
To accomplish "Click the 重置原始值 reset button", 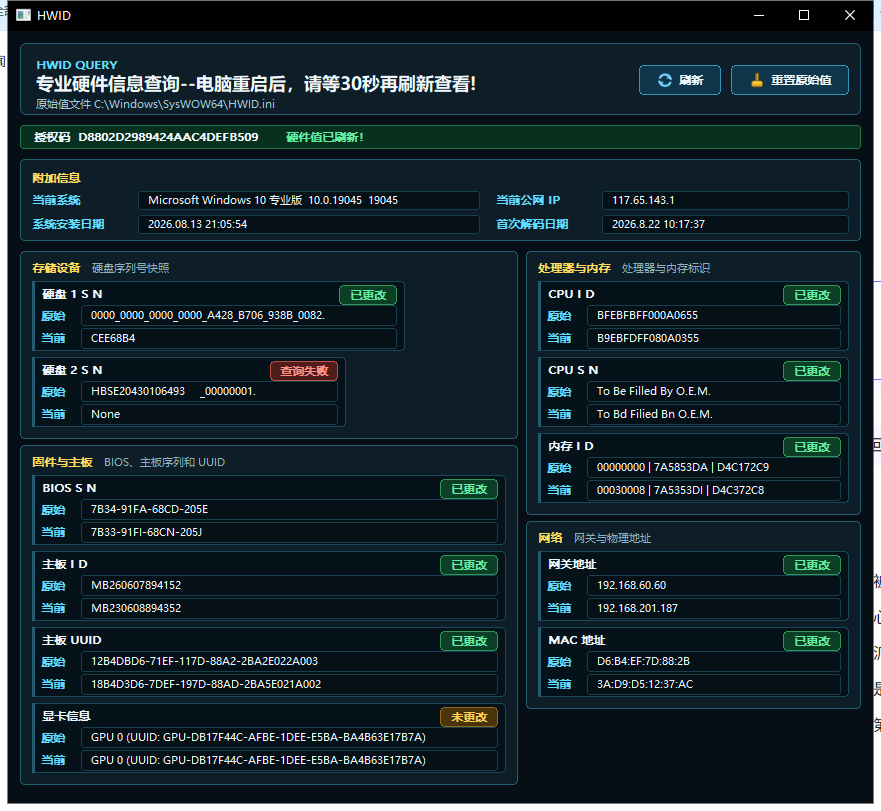I will point(789,80).
